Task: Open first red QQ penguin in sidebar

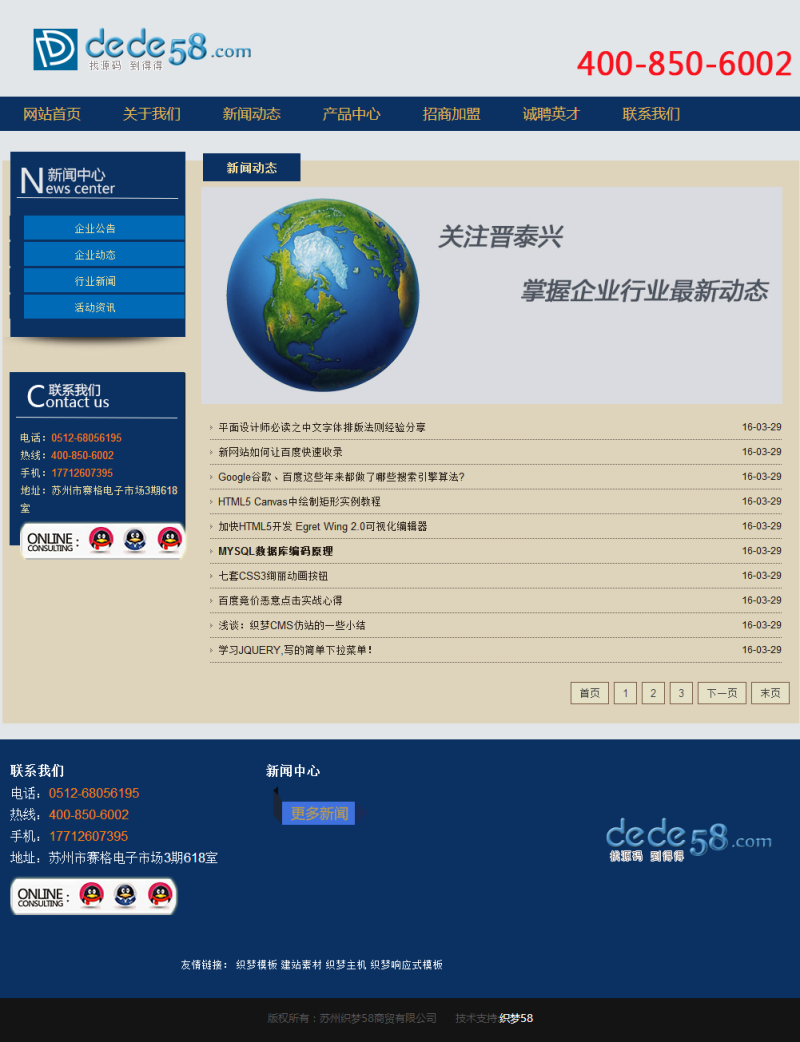Action: [x=101, y=540]
